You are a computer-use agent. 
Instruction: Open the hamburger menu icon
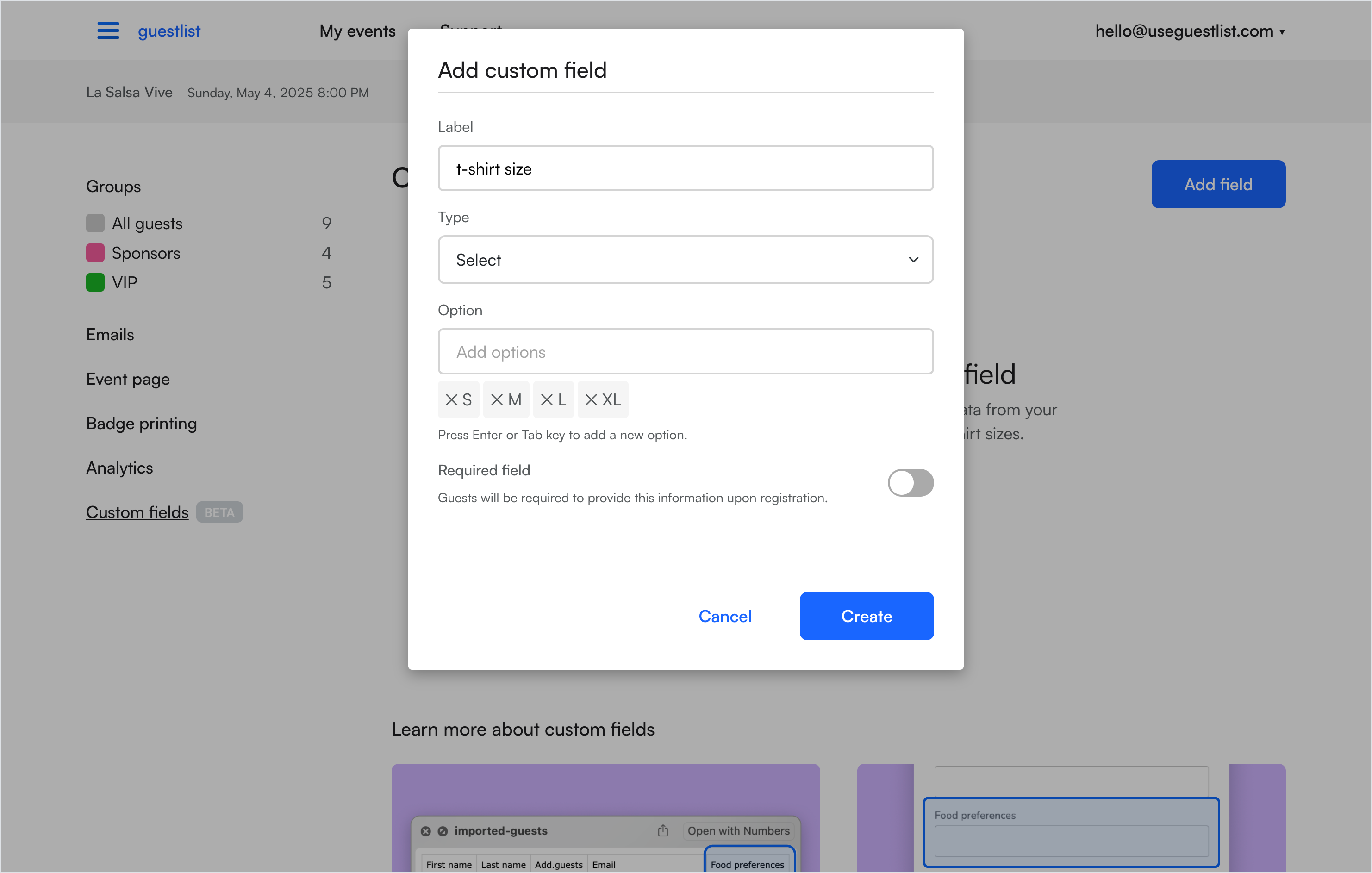(108, 31)
